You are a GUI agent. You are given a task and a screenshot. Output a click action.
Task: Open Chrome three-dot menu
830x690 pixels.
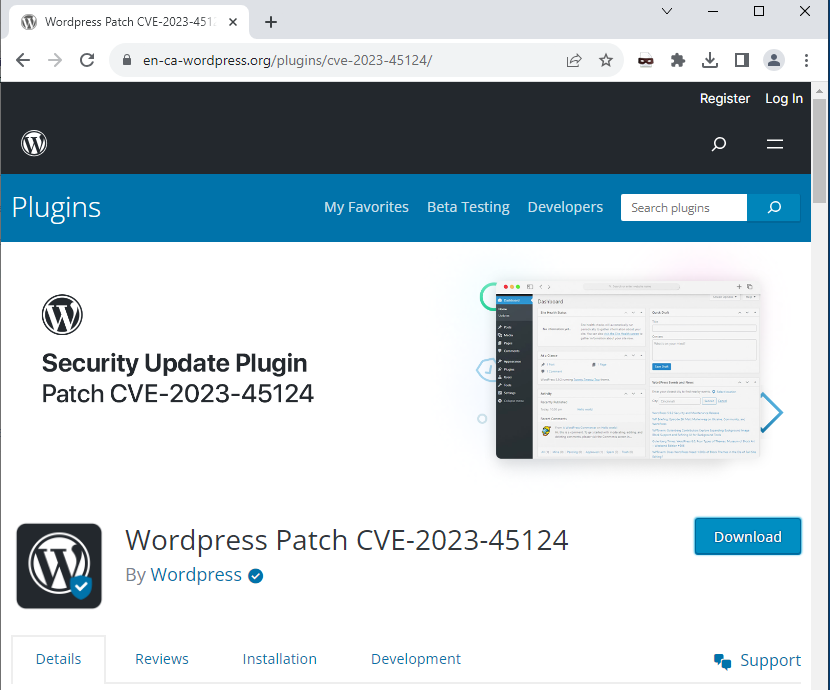[x=806, y=60]
